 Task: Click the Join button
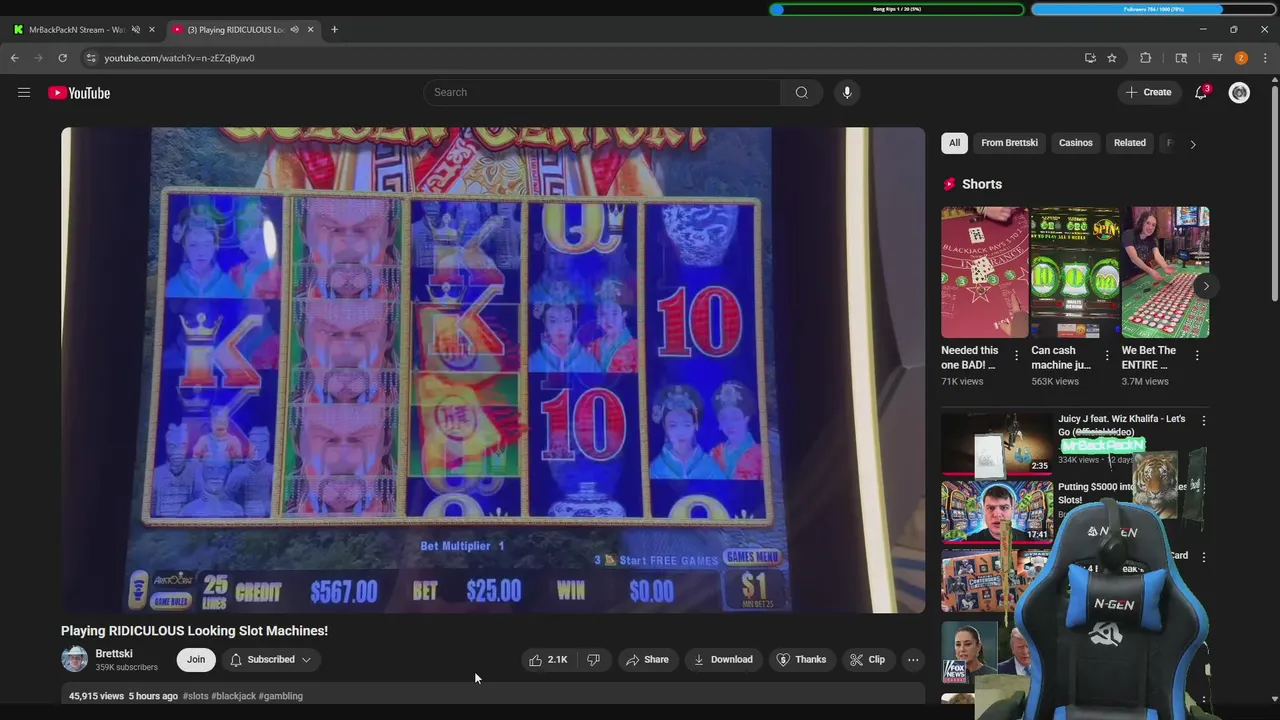tap(196, 659)
